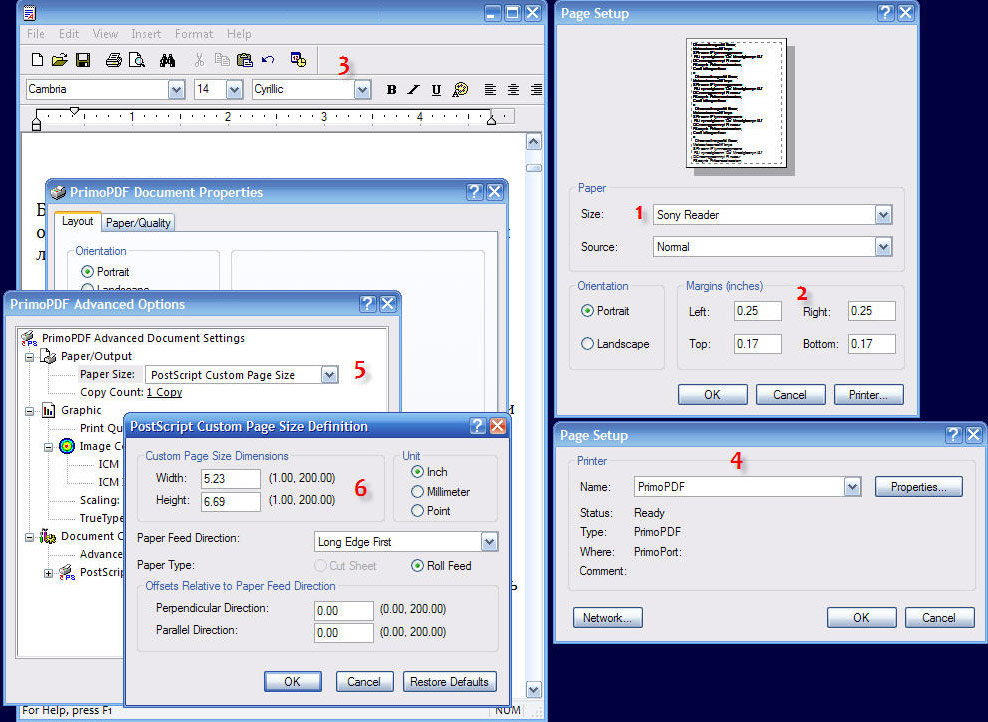Select Millimeter unit radio button
The height and width of the screenshot is (722, 988).
click(x=417, y=491)
